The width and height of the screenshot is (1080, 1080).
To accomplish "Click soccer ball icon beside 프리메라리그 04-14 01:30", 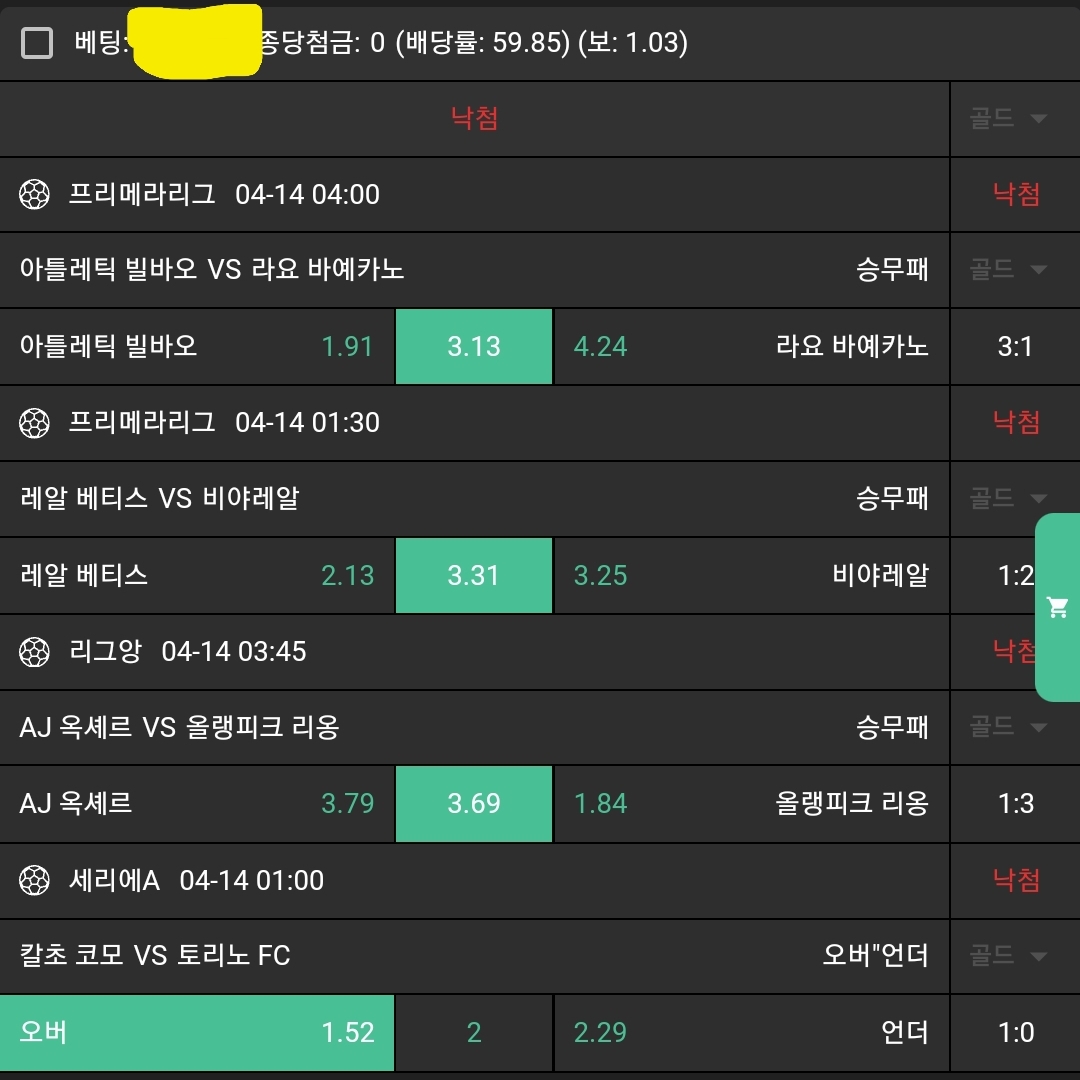I will click(x=35, y=423).
